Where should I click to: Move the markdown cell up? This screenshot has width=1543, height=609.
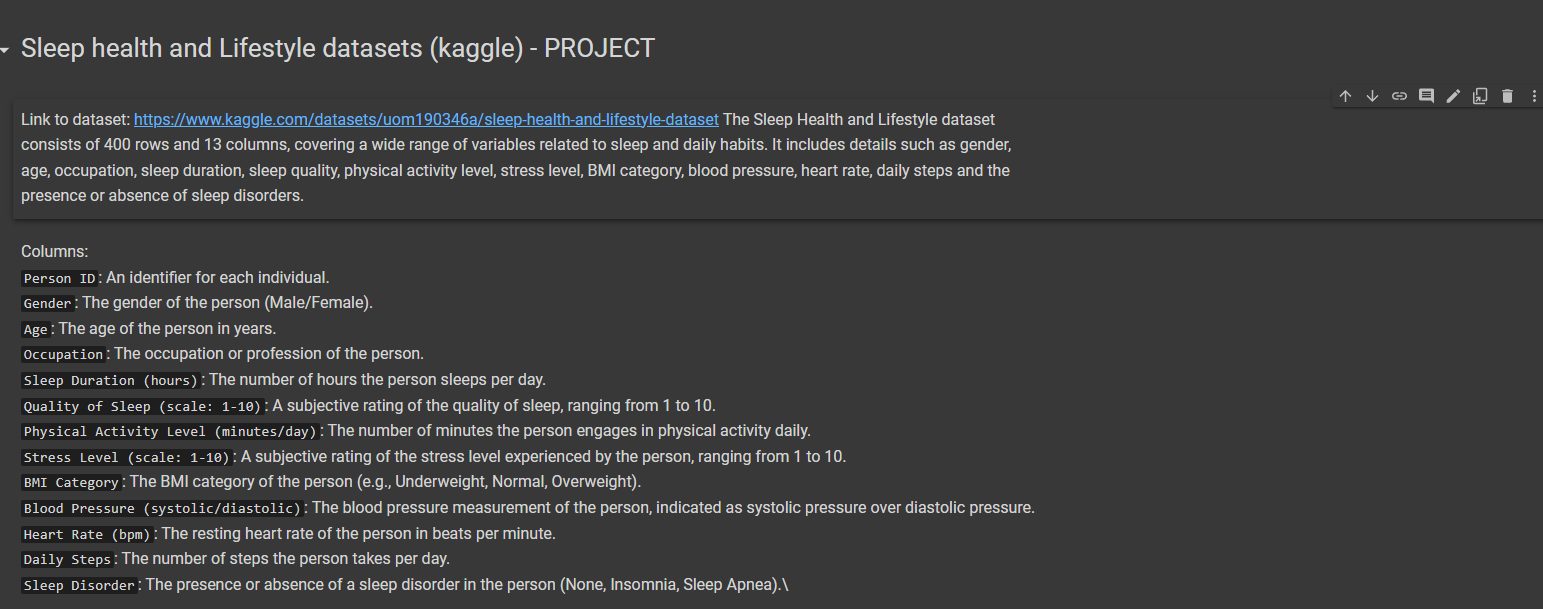coord(1345,96)
